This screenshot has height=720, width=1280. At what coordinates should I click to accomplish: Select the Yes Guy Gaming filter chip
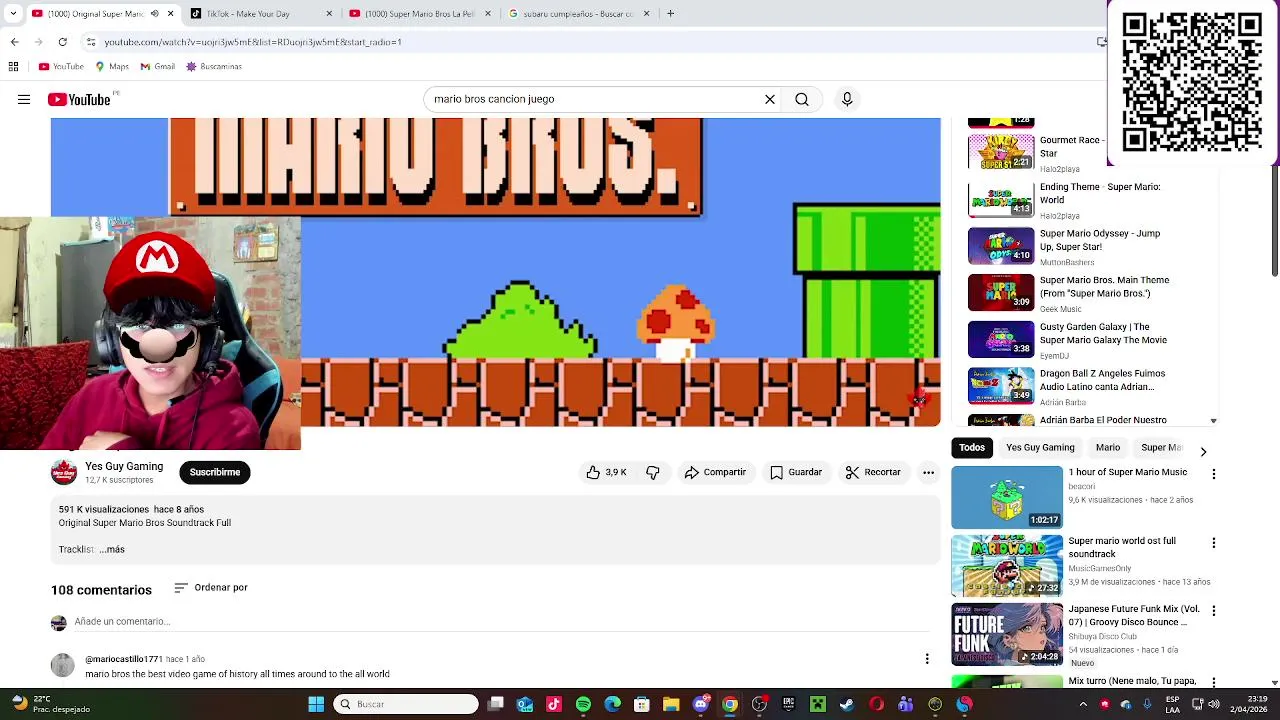point(1040,448)
